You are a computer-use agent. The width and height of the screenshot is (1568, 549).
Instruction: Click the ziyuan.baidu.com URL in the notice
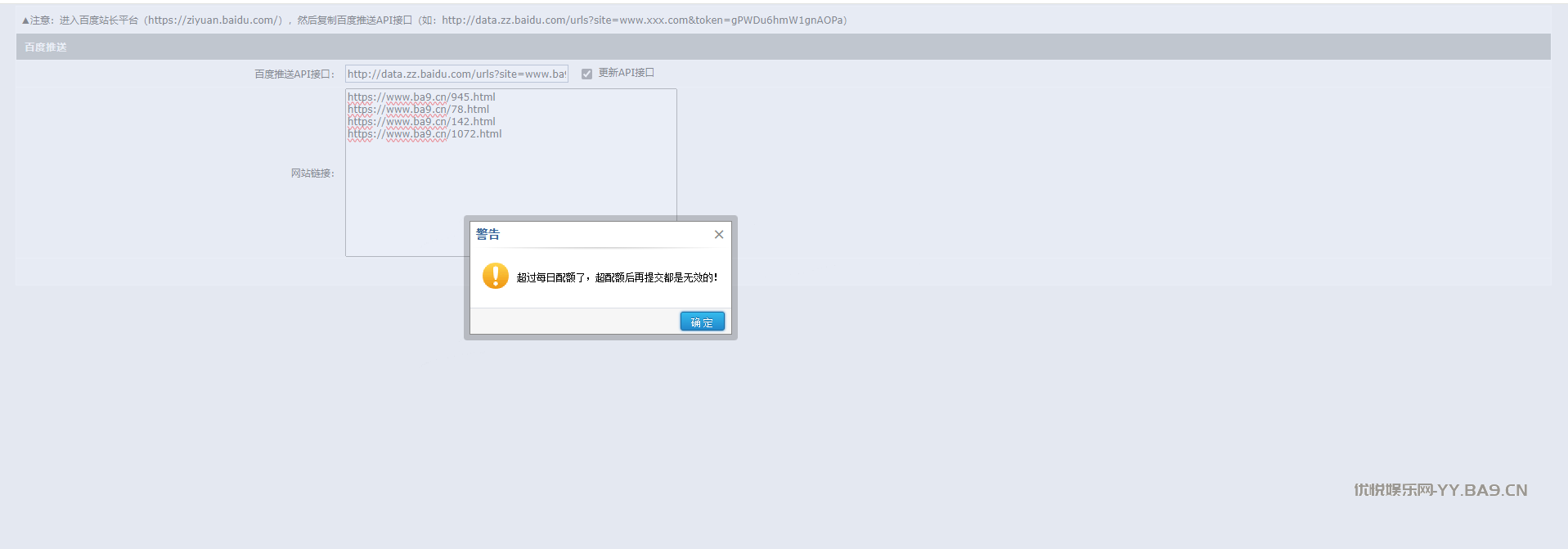point(214,20)
